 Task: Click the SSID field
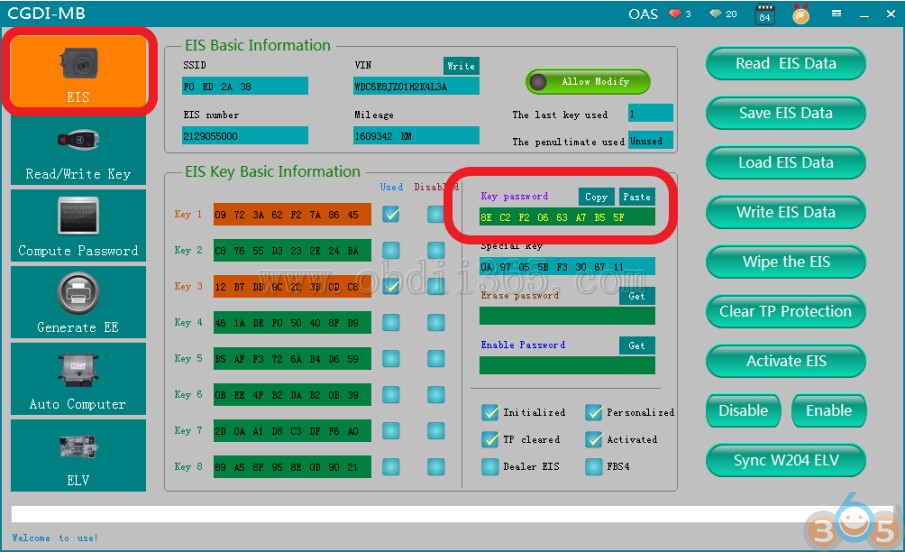click(245, 87)
